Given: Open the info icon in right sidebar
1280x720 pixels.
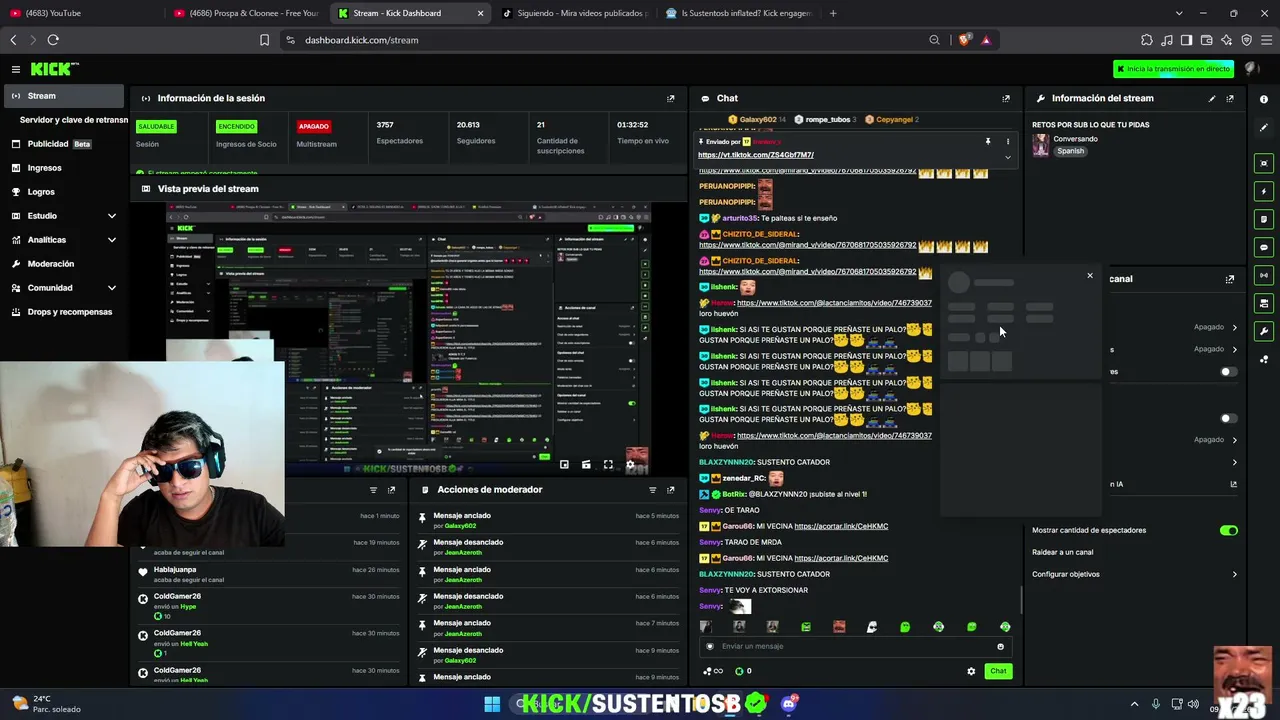Looking at the screenshot, I should pos(1264,99).
